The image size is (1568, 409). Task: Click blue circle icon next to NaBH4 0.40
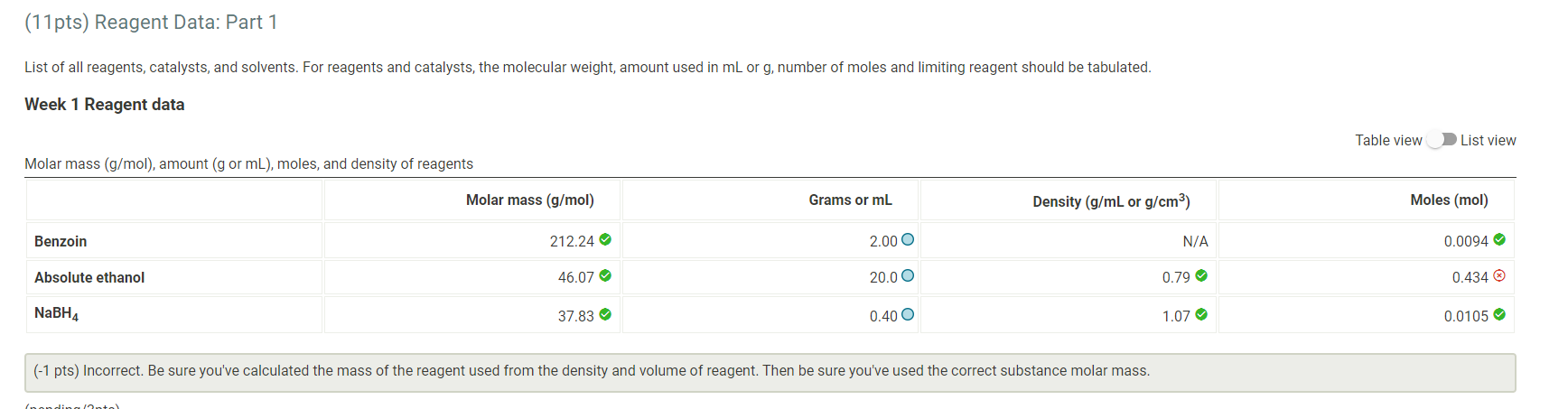coord(908,314)
